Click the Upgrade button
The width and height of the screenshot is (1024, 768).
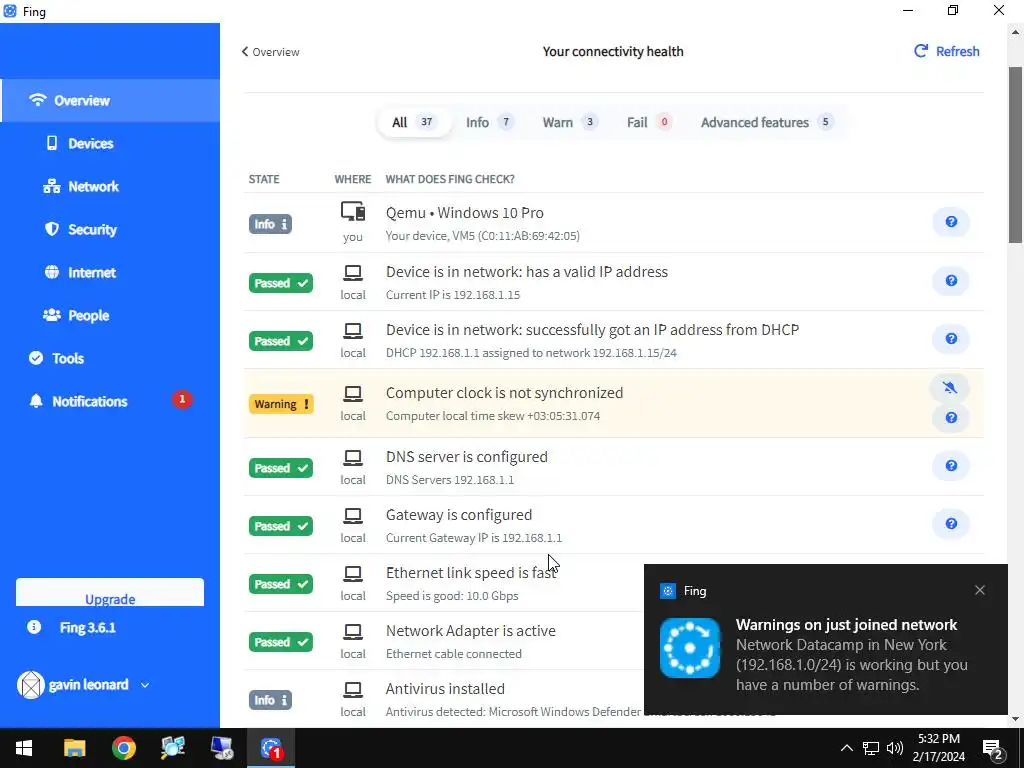(110, 593)
